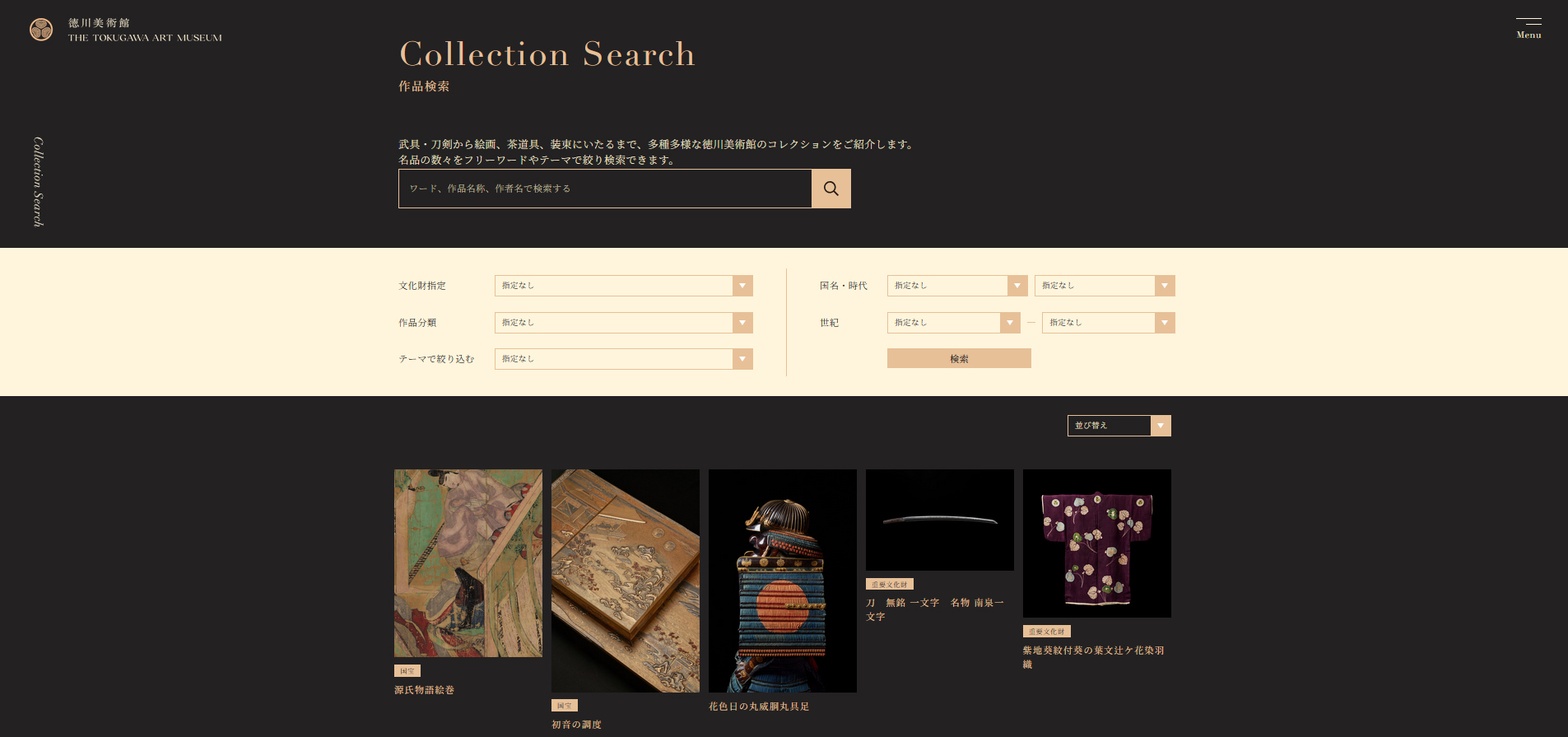
Task: Click the 検索 search button
Action: tap(959, 358)
